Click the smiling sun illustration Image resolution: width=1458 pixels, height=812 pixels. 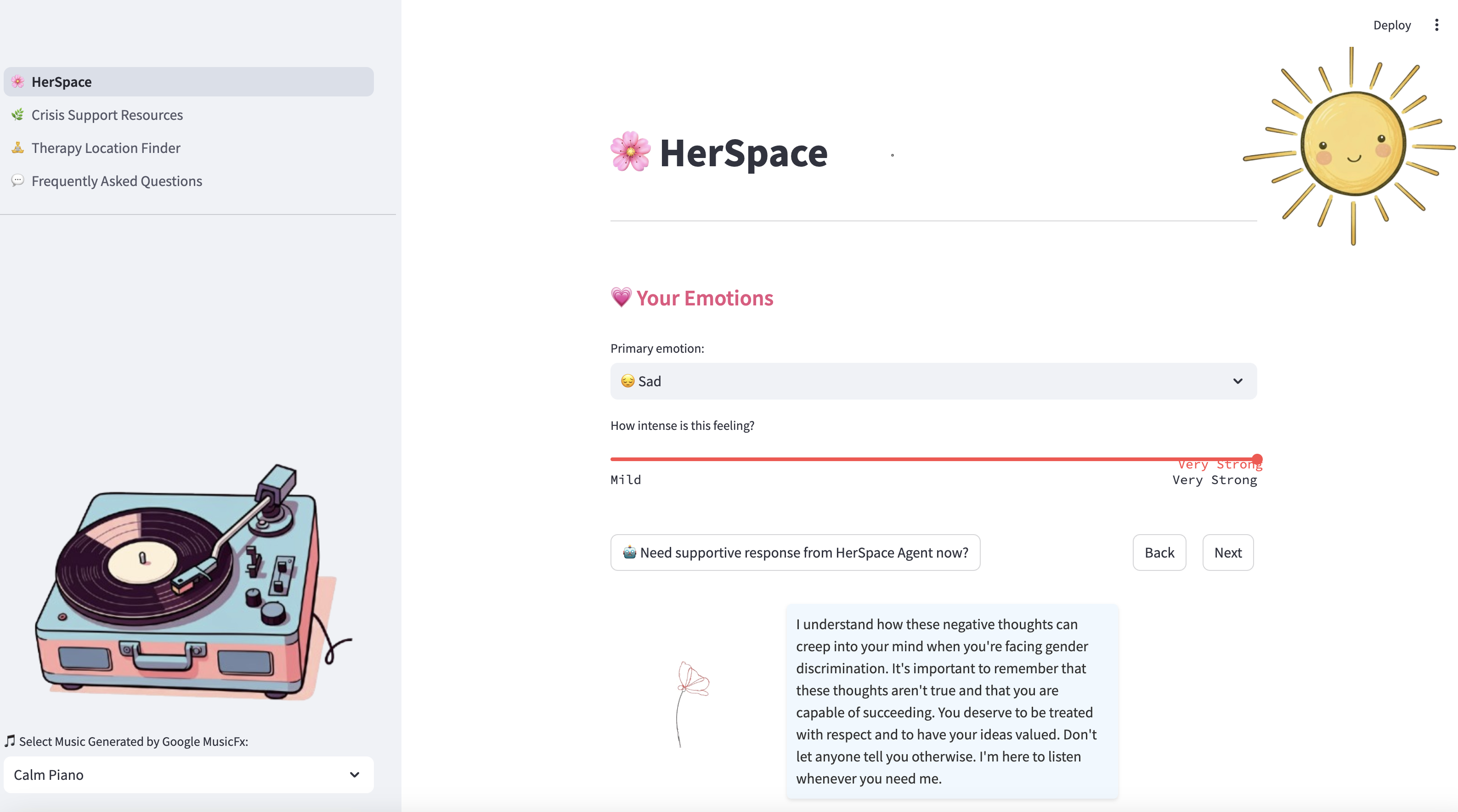1353,145
